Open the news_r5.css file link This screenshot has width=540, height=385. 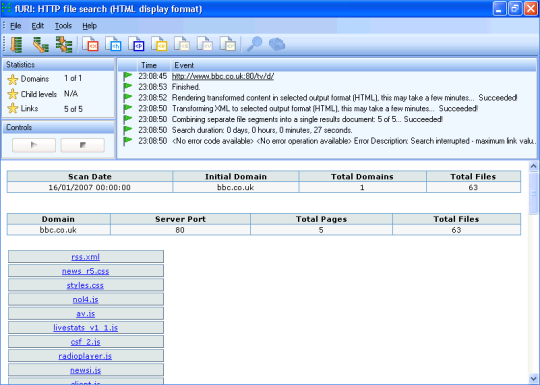coord(85,271)
